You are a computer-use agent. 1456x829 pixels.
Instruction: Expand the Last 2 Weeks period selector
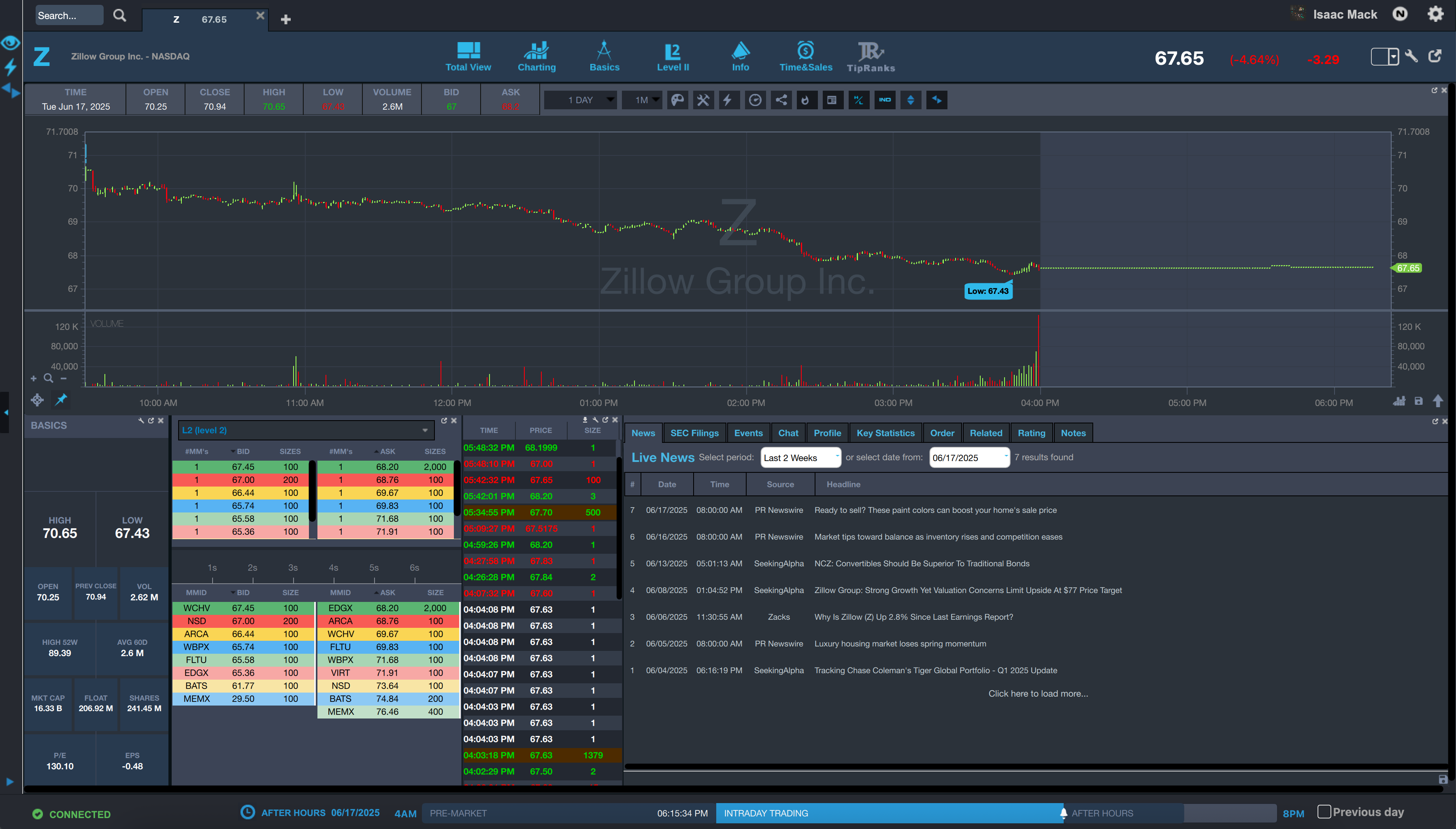click(800, 458)
